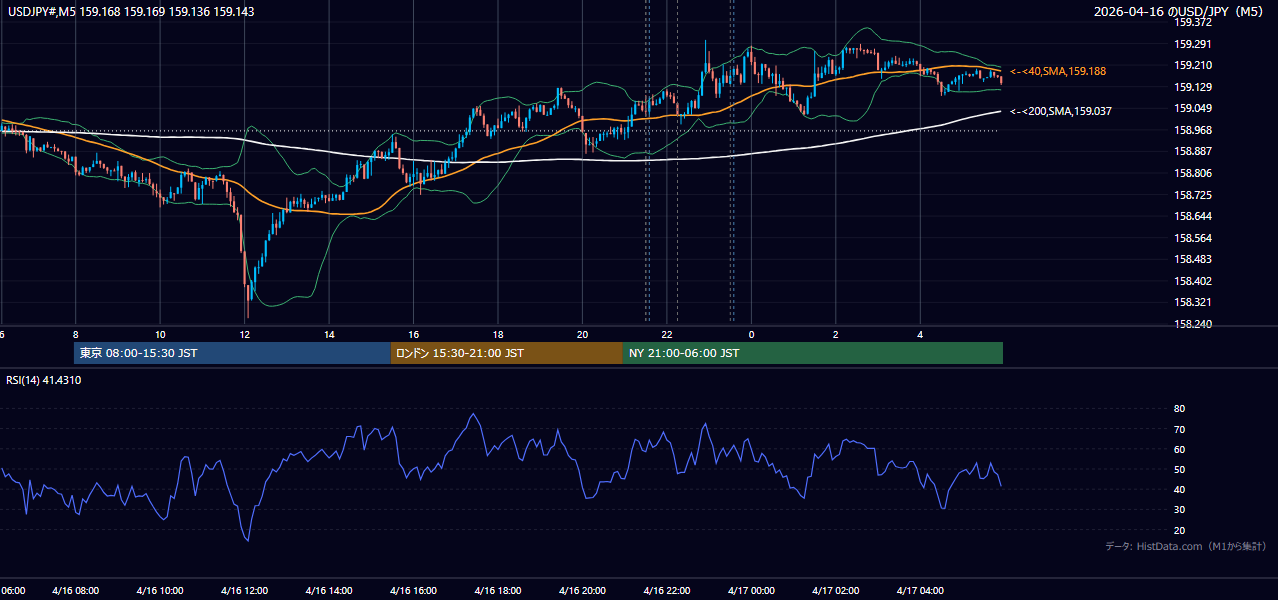The width and height of the screenshot is (1278, 600).
Task: Click the bottom time label 4/17 02:00
Action: coord(836,591)
